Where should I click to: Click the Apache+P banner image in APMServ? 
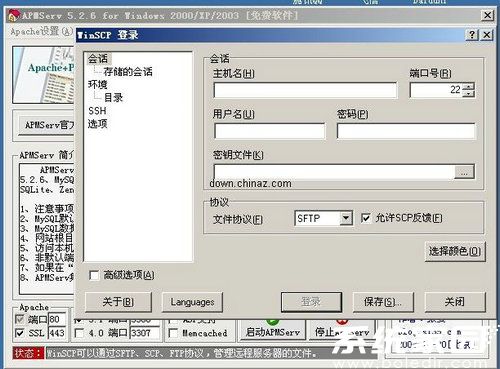[x=43, y=75]
